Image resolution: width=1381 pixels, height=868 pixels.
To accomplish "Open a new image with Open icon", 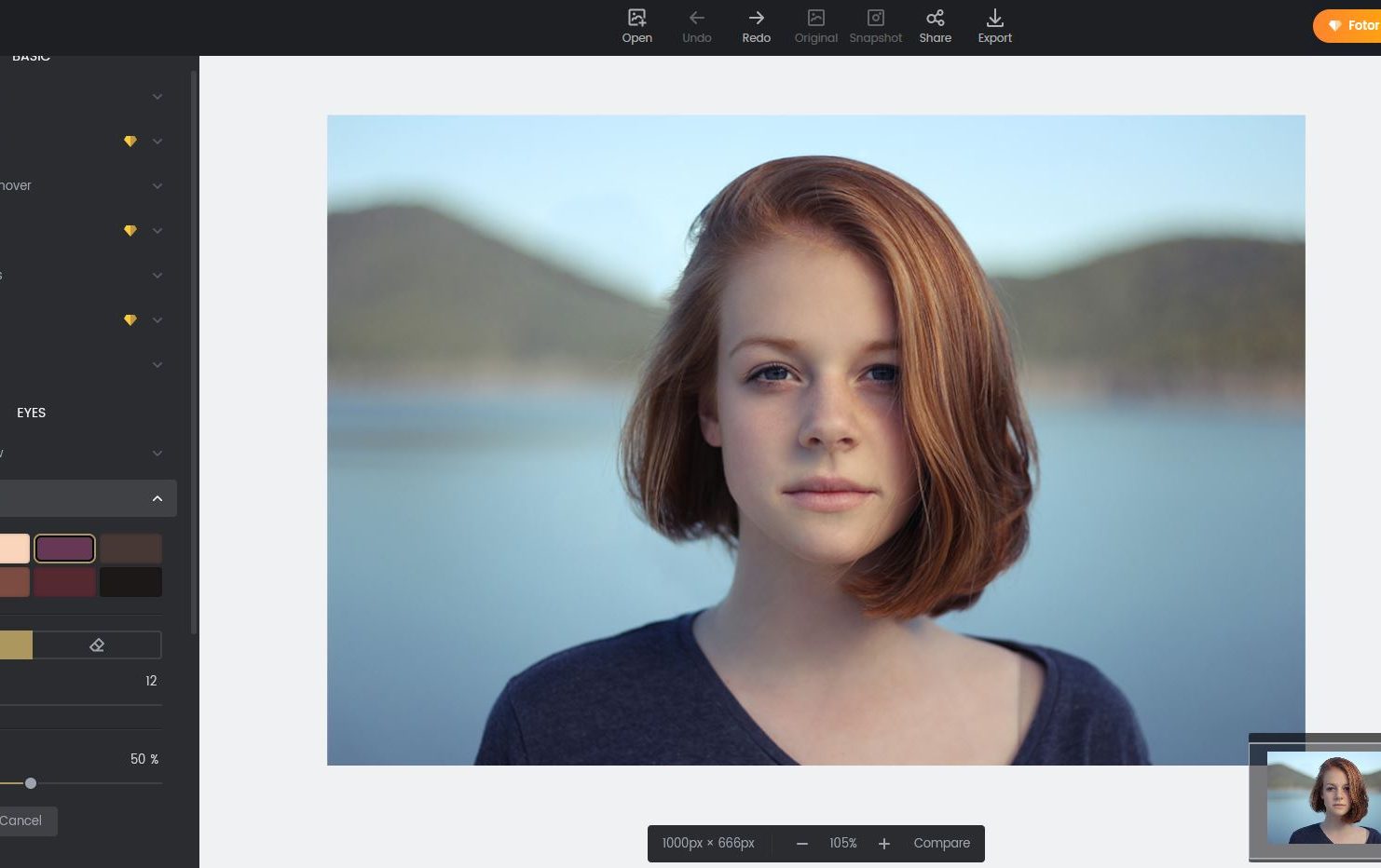I will click(x=636, y=26).
